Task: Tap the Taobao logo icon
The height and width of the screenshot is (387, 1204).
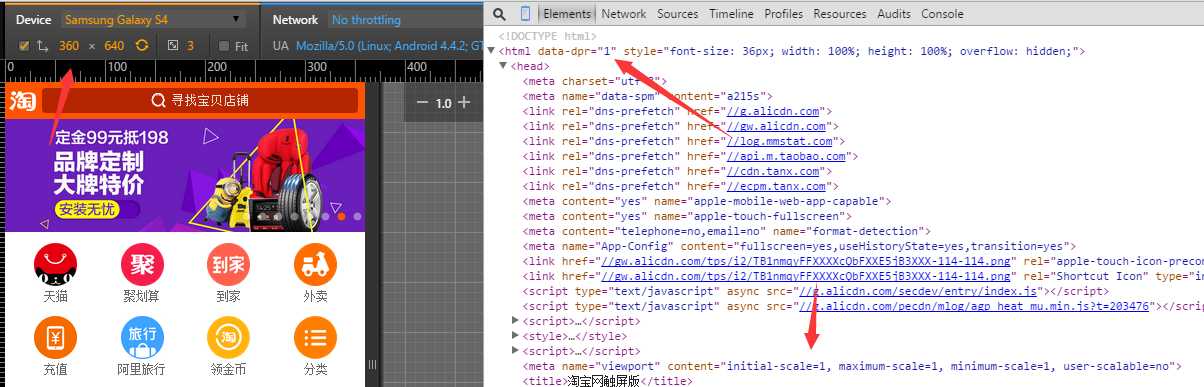Action: (22, 101)
